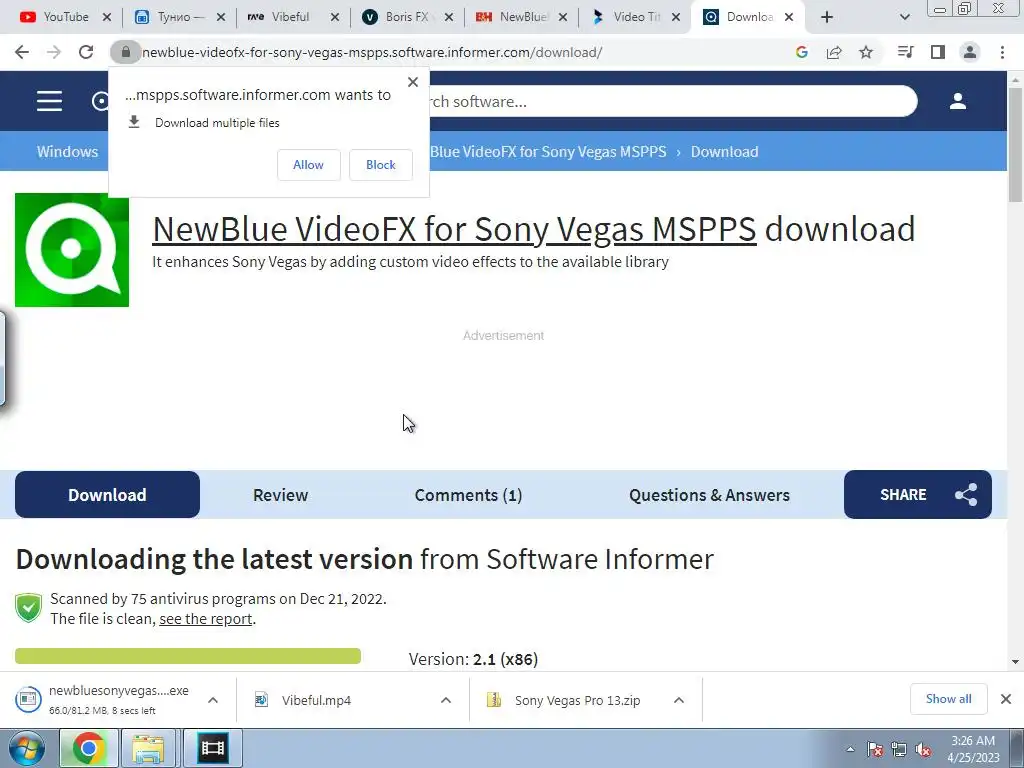
Task: Click the share icon on SHARE button
Action: click(966, 495)
